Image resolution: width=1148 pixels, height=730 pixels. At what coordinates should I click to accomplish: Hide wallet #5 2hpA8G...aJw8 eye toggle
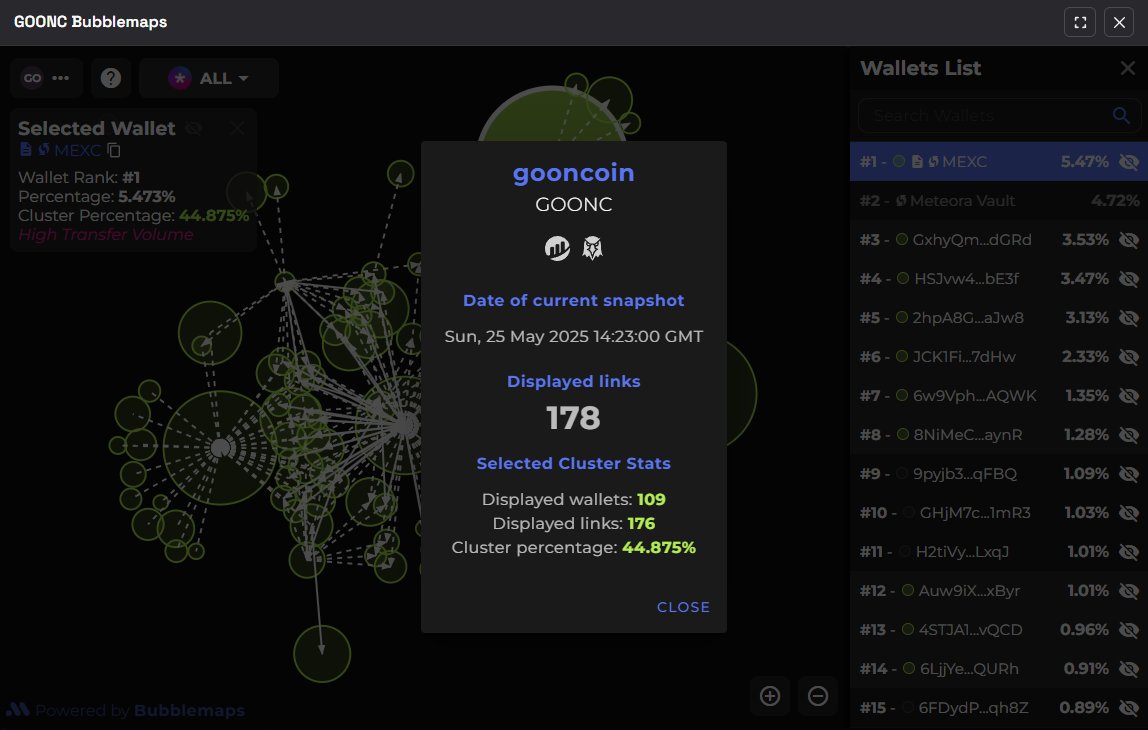(x=1129, y=318)
